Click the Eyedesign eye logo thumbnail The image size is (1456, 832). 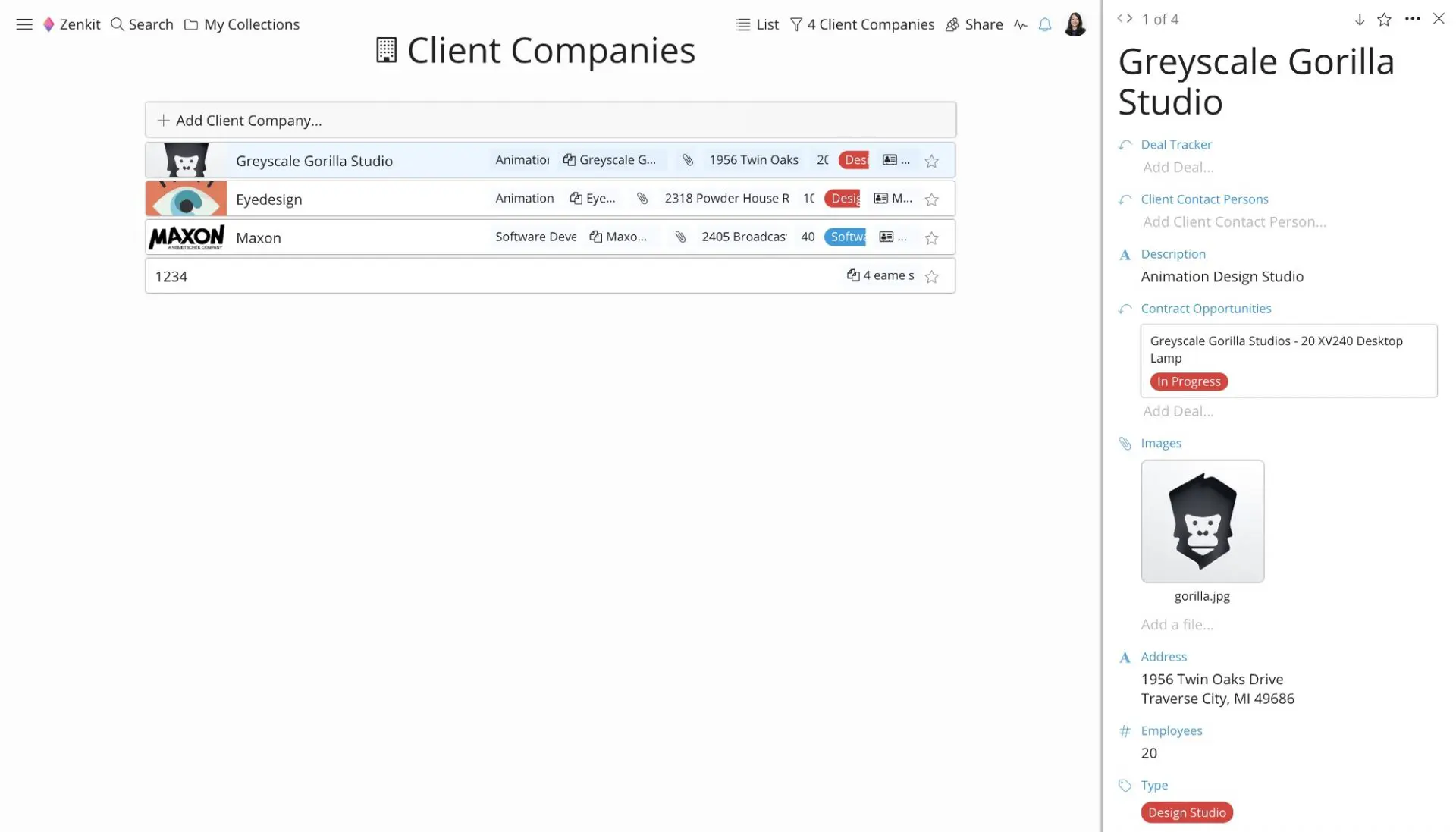coord(187,199)
